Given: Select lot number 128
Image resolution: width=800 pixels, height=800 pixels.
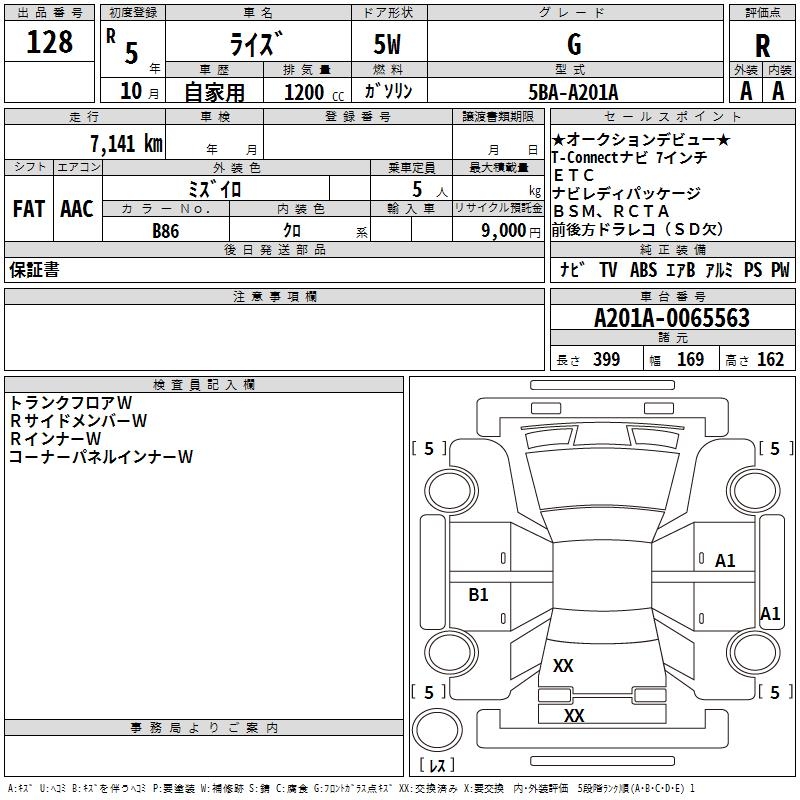Looking at the screenshot, I should pos(49,42).
